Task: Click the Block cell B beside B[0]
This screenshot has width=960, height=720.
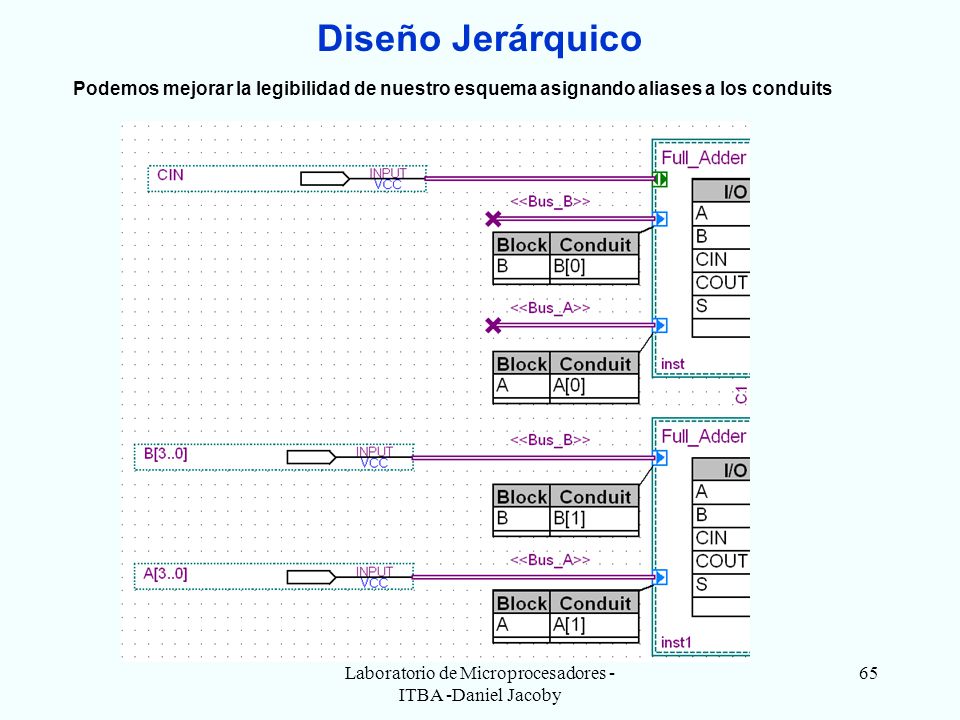Action: [x=522, y=267]
